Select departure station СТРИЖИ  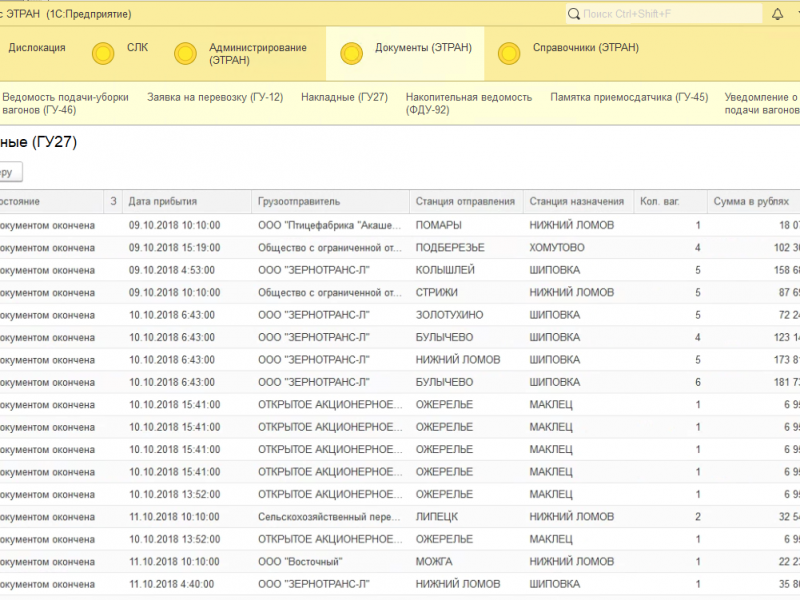[437, 292]
